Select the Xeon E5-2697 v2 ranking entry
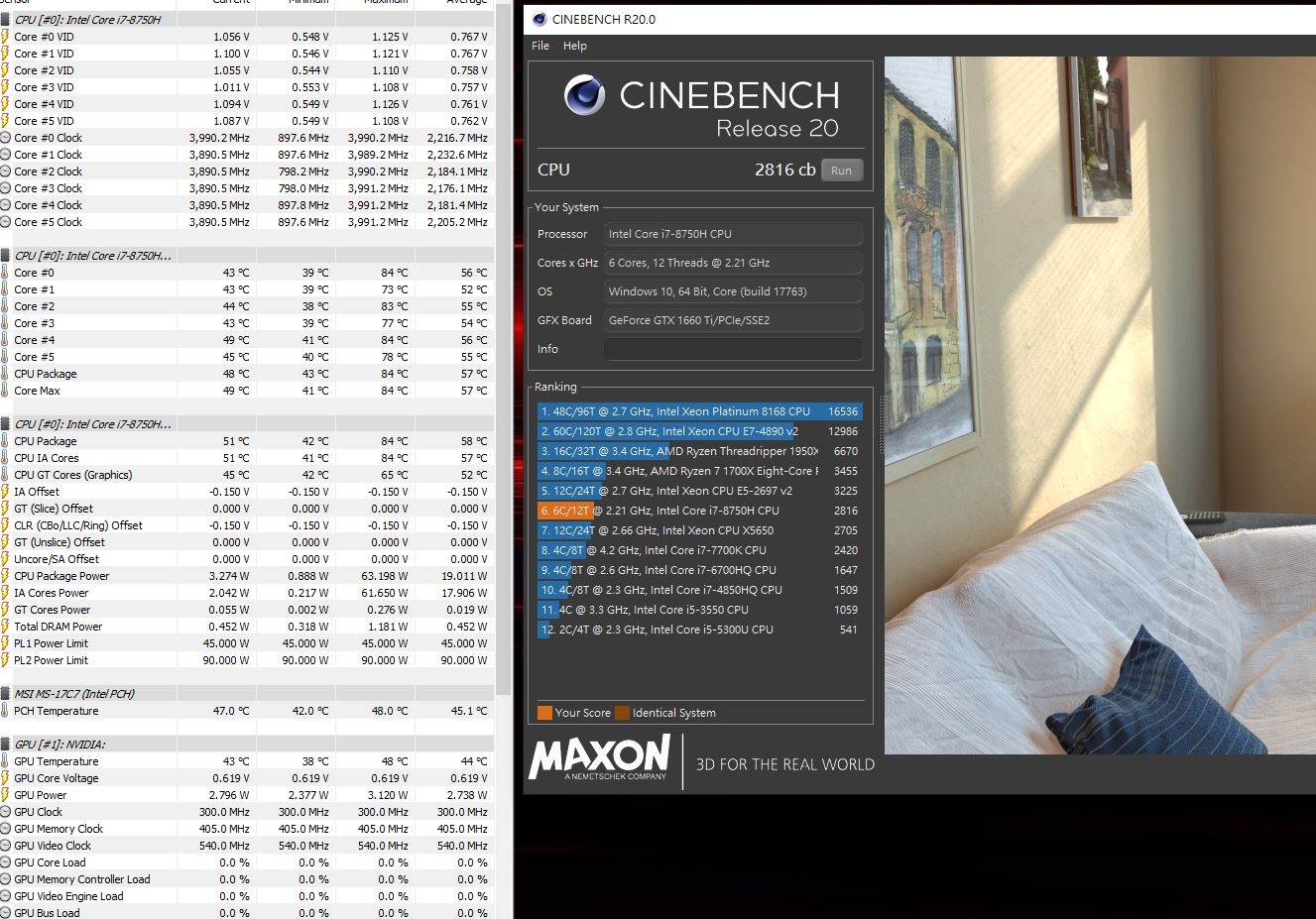Image resolution: width=1316 pixels, height=919 pixels. pyautogui.click(x=699, y=491)
